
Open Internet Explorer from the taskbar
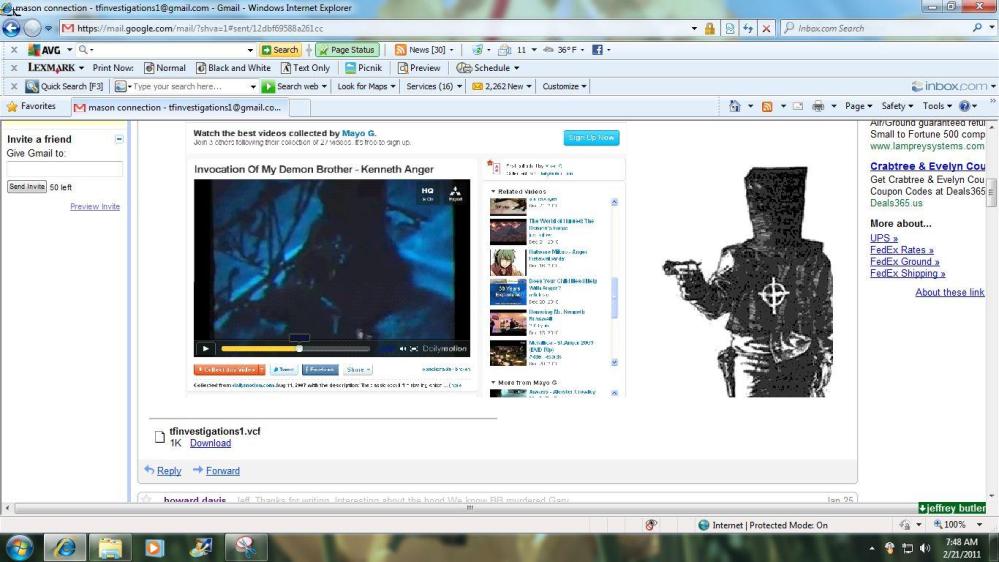click(x=64, y=547)
